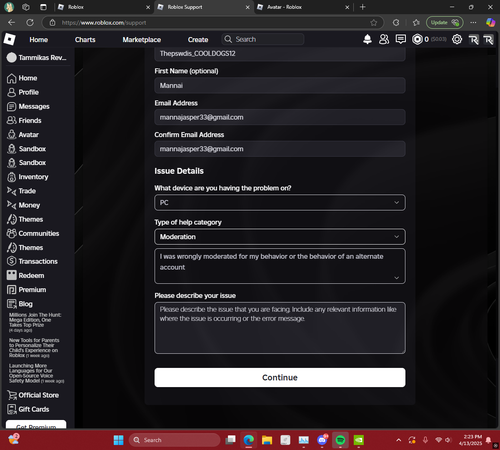Open the notifications bell in Roblox header
This screenshot has width=500, height=450.
tap(367, 39)
